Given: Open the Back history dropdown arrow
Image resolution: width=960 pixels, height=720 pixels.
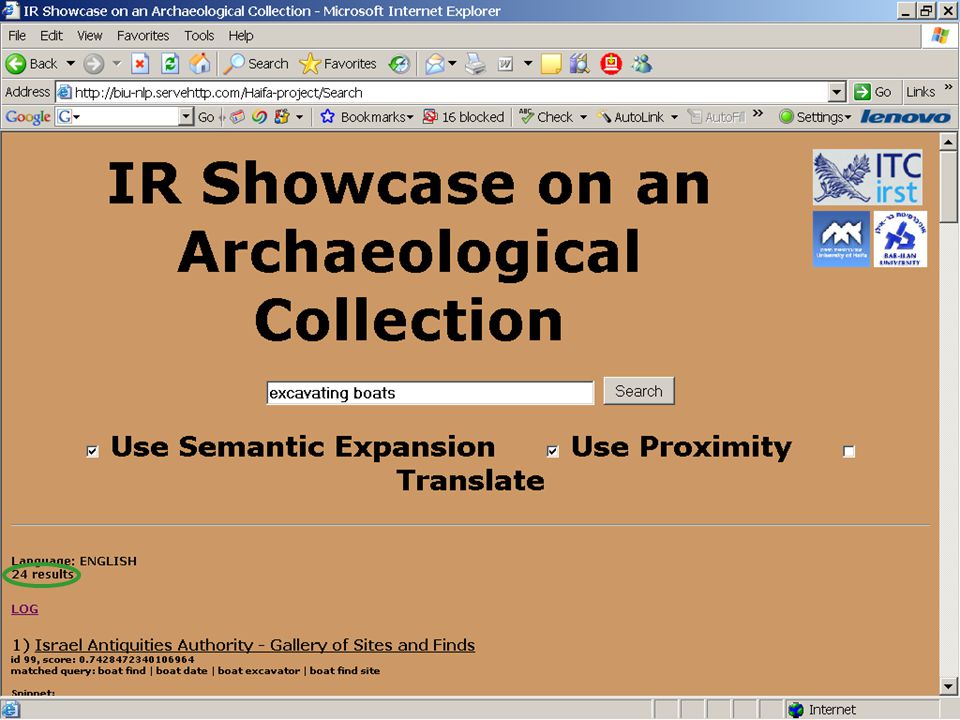Looking at the screenshot, I should coord(70,64).
